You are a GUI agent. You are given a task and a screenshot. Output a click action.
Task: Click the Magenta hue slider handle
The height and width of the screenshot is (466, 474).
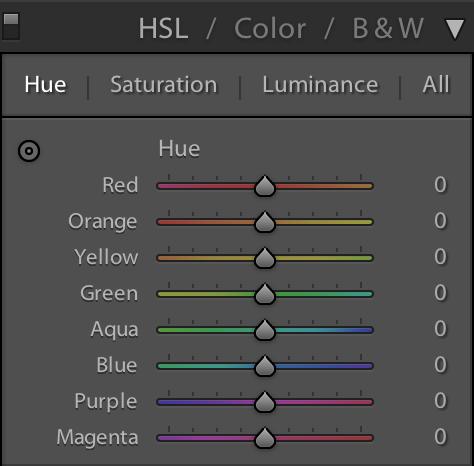click(x=265, y=438)
